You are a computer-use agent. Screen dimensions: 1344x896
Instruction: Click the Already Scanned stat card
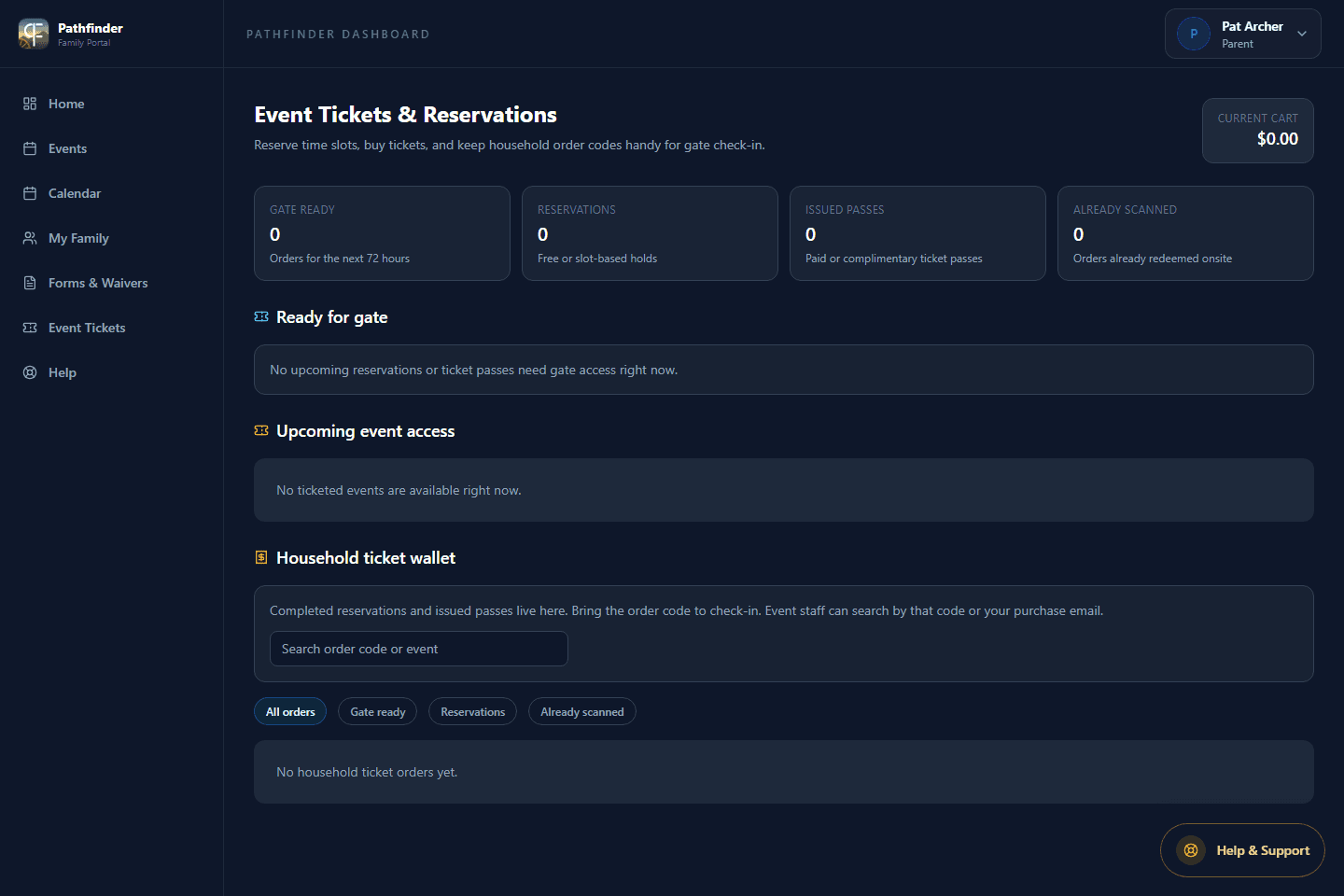tap(1185, 233)
